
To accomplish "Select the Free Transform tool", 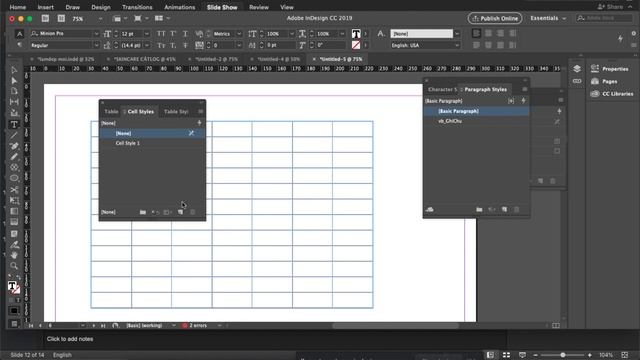I will click(x=14, y=200).
